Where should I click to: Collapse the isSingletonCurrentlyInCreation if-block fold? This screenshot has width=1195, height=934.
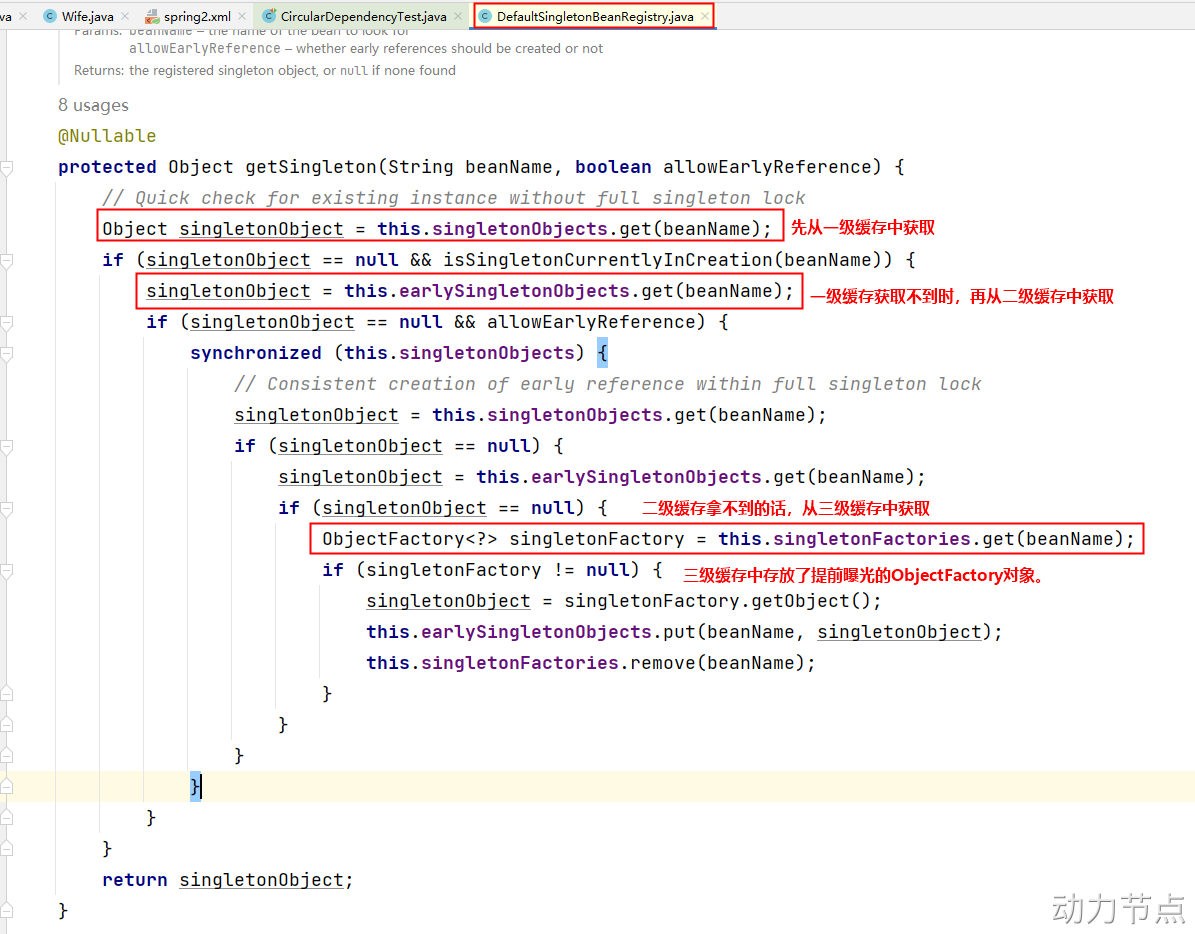7,261
